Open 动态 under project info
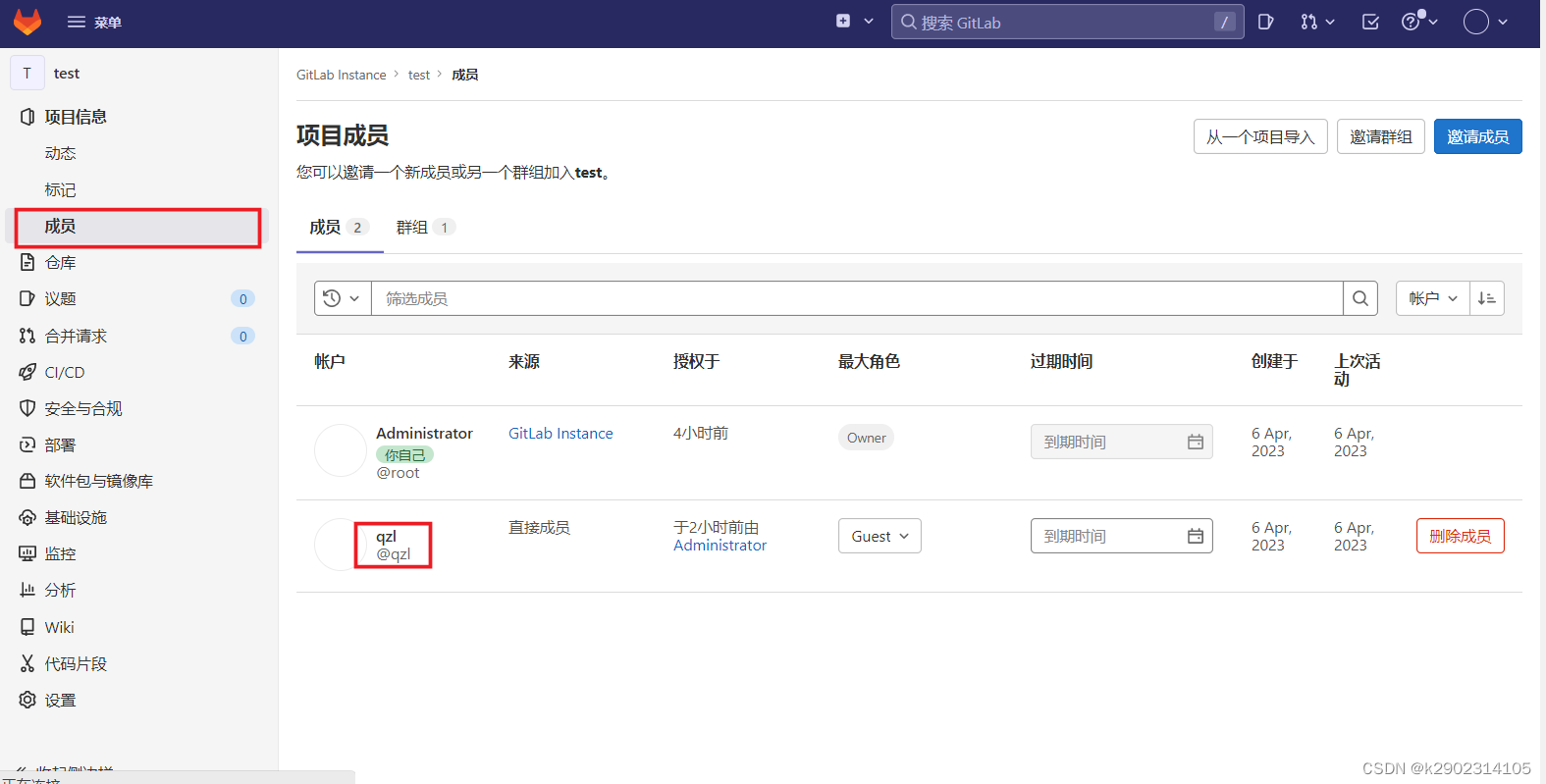The width and height of the screenshot is (1546, 784). pos(60,153)
